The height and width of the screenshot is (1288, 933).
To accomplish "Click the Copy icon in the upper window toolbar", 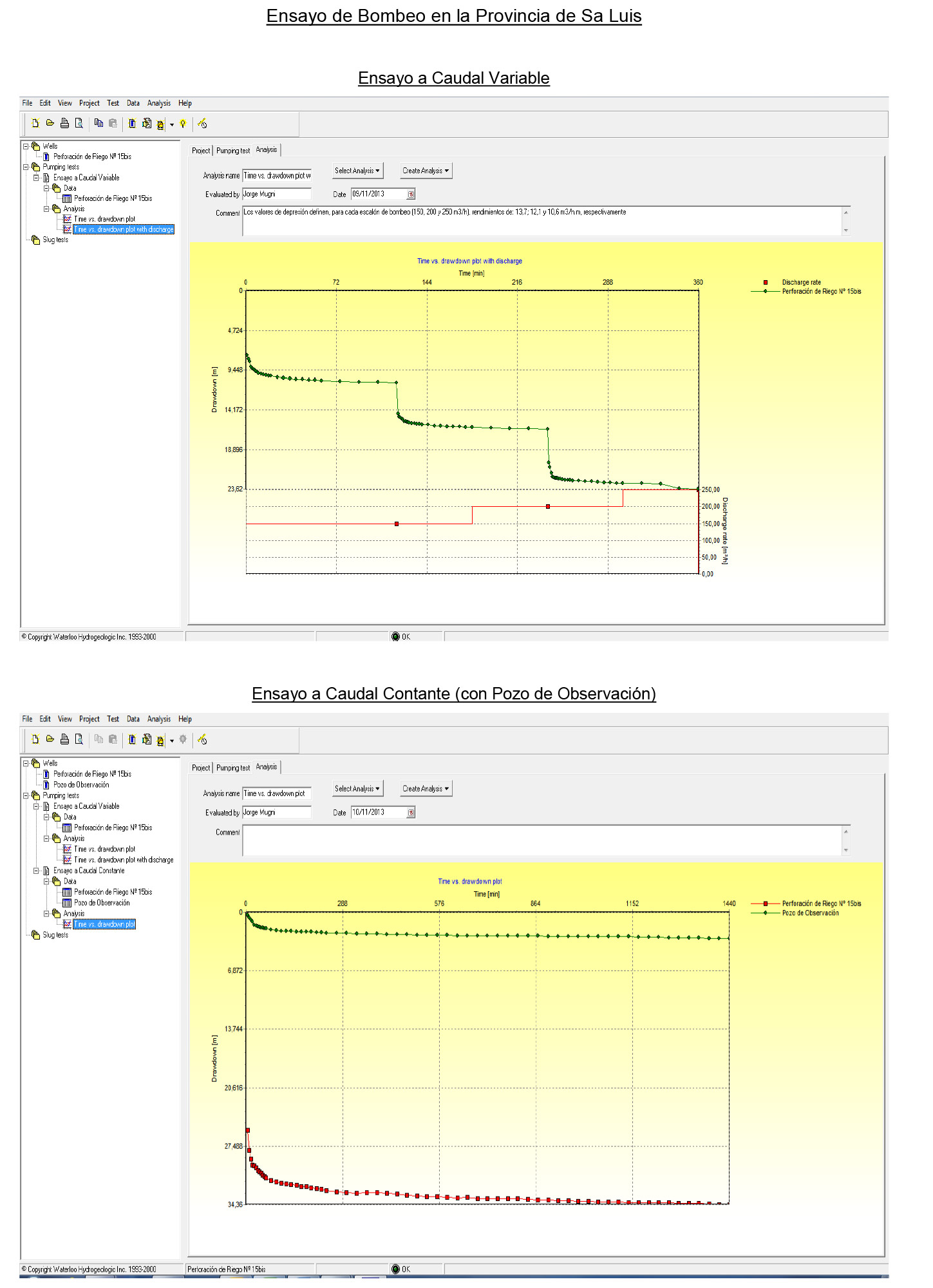I will tap(99, 124).
